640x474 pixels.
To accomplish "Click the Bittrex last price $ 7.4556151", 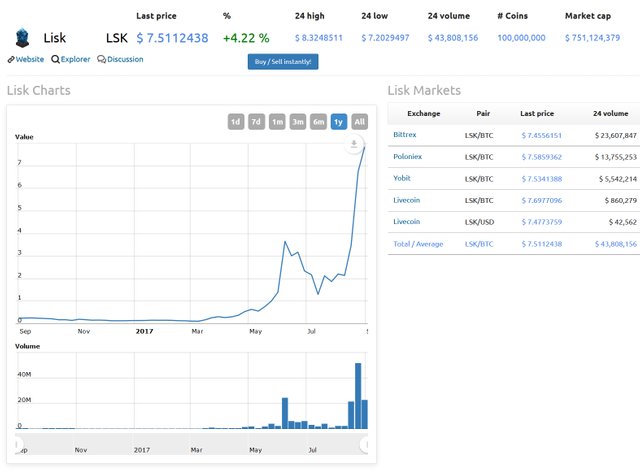I will click(x=542, y=135).
